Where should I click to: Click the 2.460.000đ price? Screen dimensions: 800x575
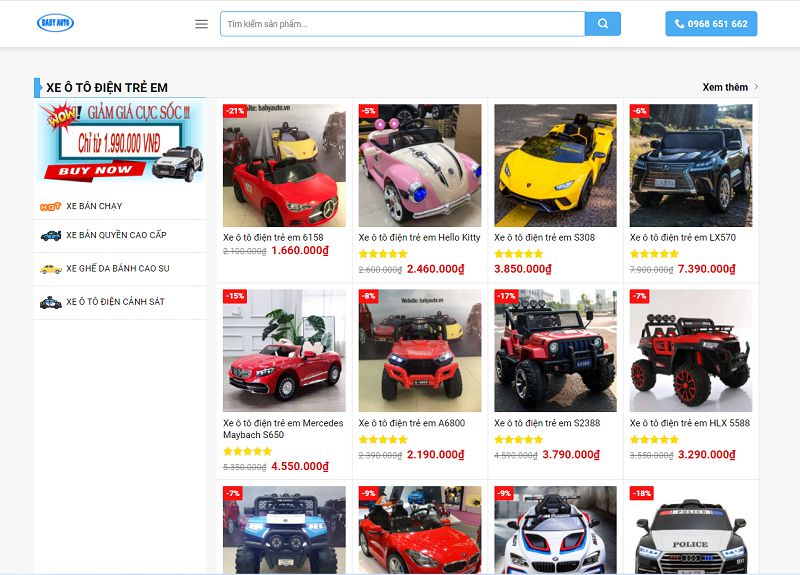click(x=436, y=269)
